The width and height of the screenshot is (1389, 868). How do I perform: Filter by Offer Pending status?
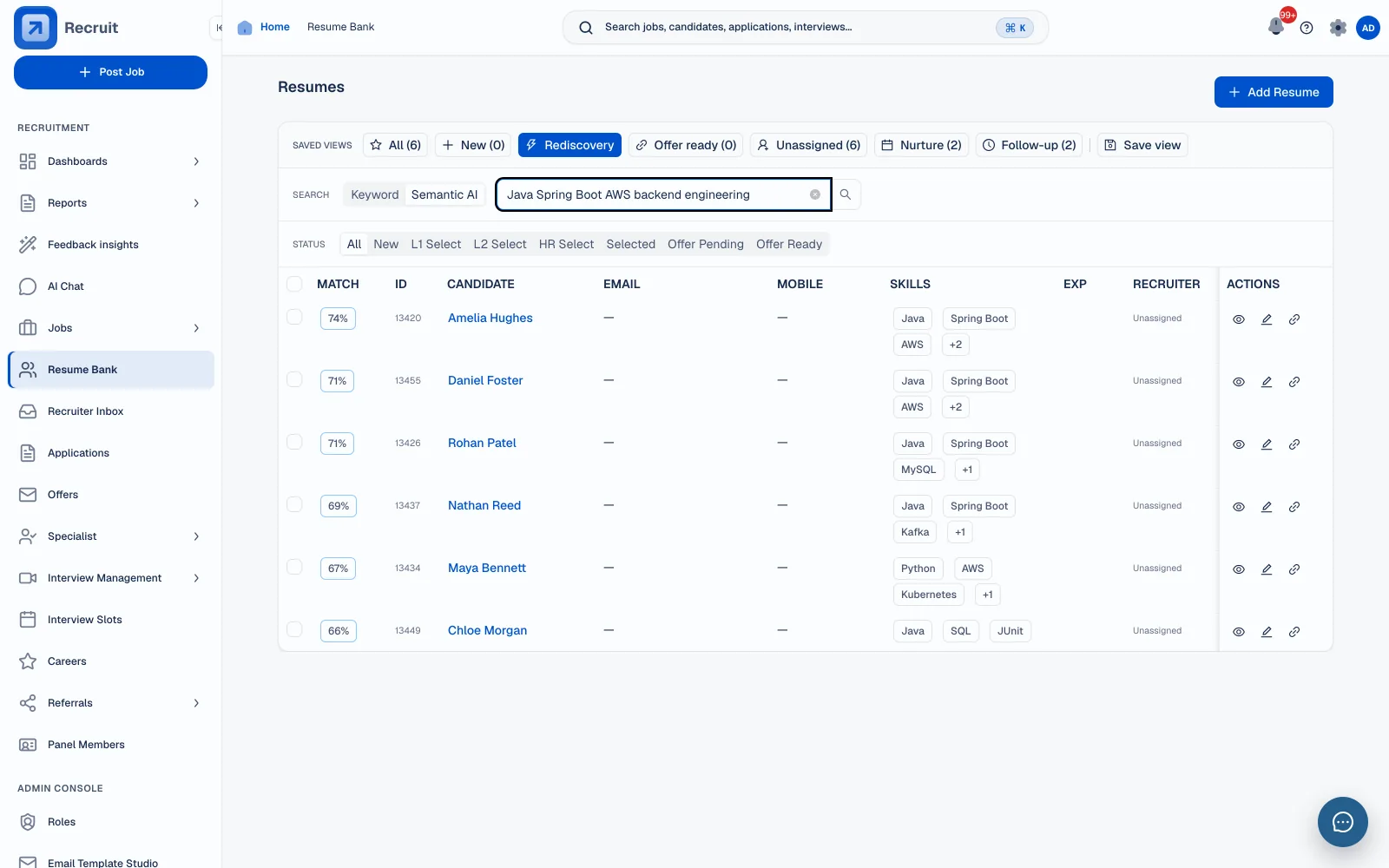pos(706,244)
